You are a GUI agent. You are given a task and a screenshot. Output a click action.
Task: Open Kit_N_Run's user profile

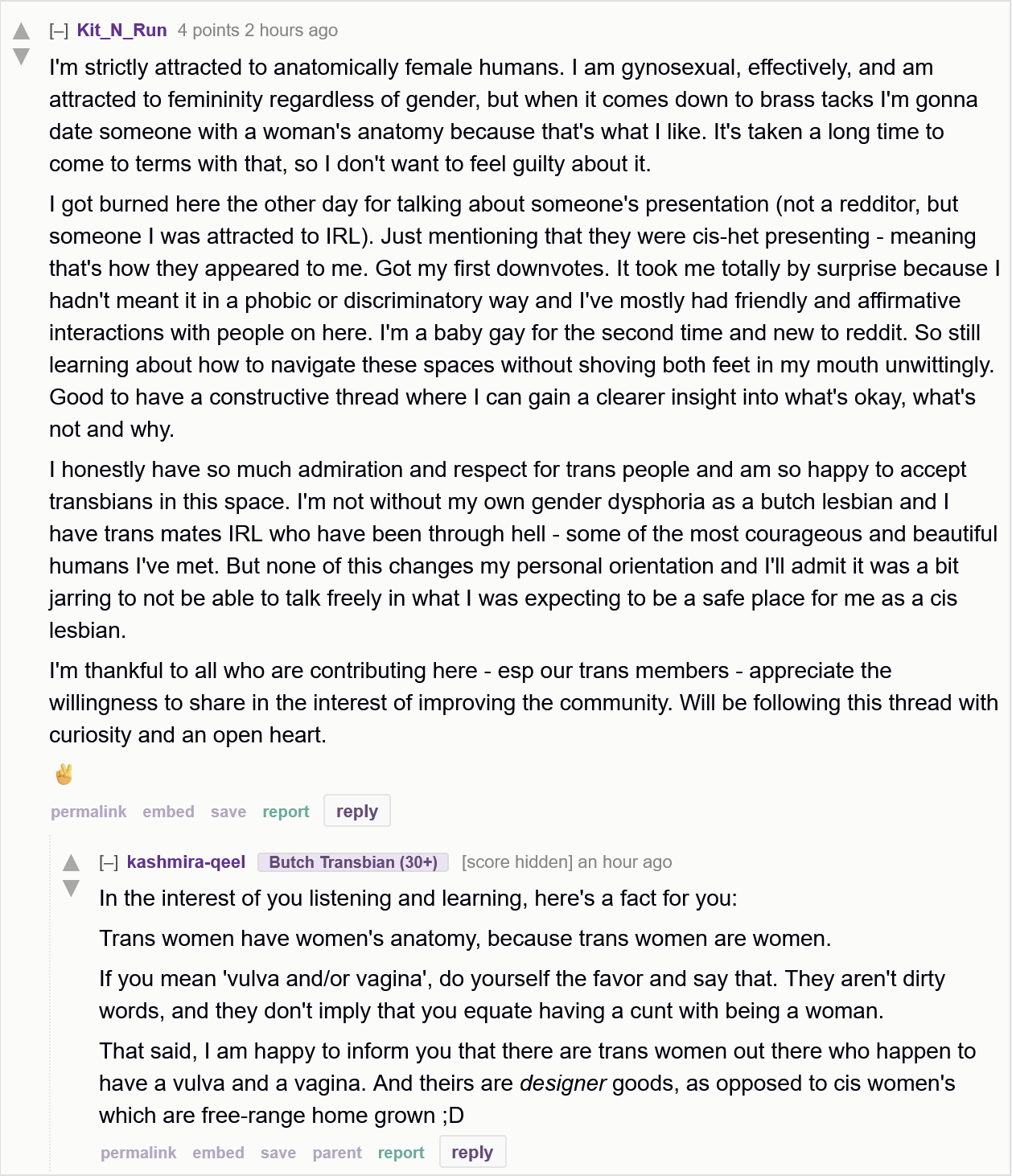[x=122, y=31]
